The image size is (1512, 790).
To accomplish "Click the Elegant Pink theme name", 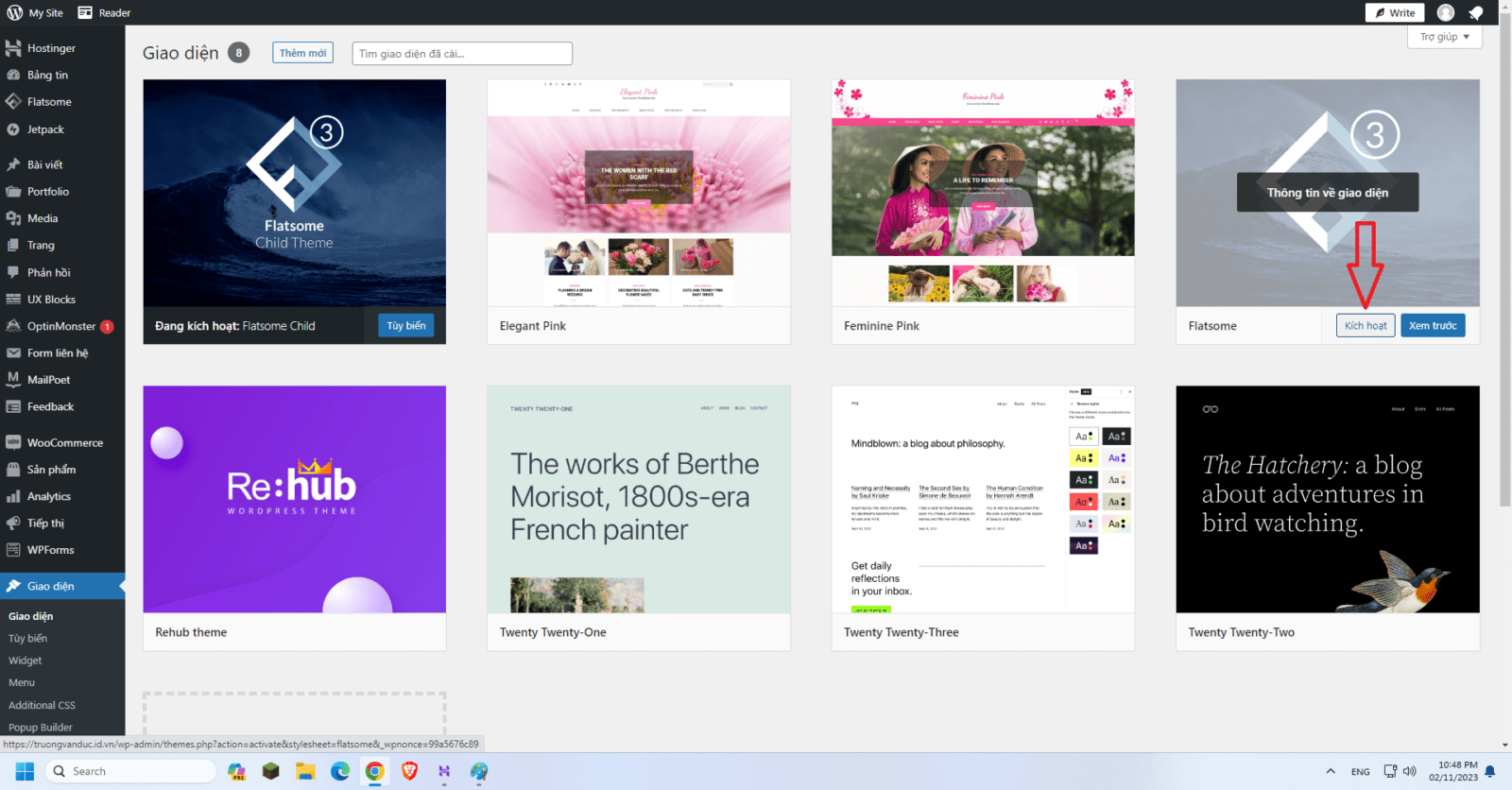I will (x=533, y=326).
